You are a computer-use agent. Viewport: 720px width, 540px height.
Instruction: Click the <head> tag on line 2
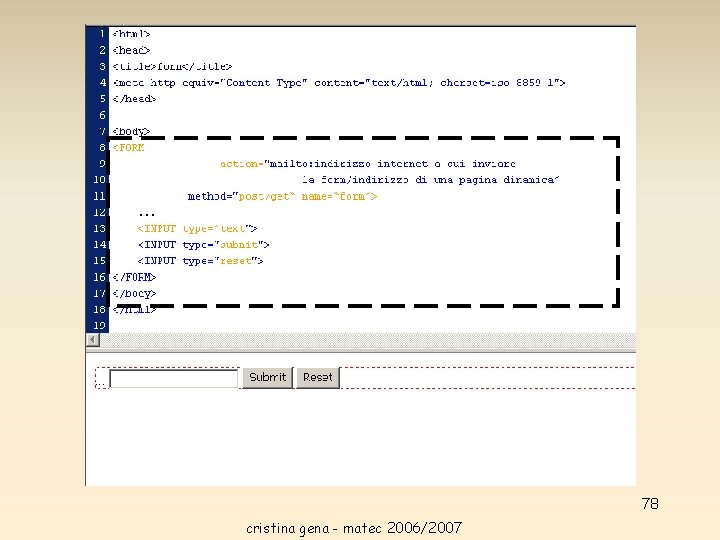[x=131, y=50]
